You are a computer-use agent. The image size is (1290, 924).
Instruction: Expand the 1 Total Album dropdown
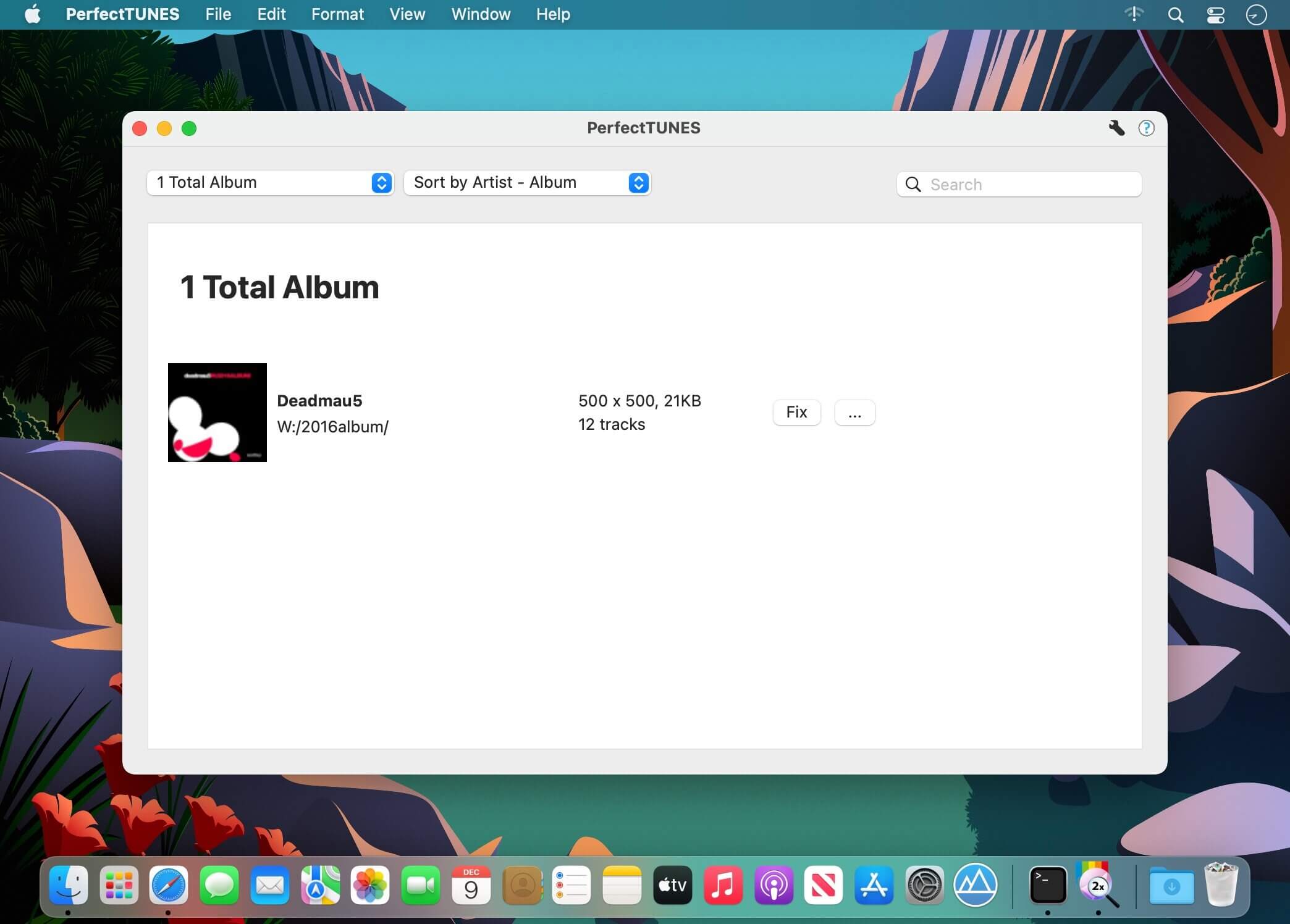270,183
